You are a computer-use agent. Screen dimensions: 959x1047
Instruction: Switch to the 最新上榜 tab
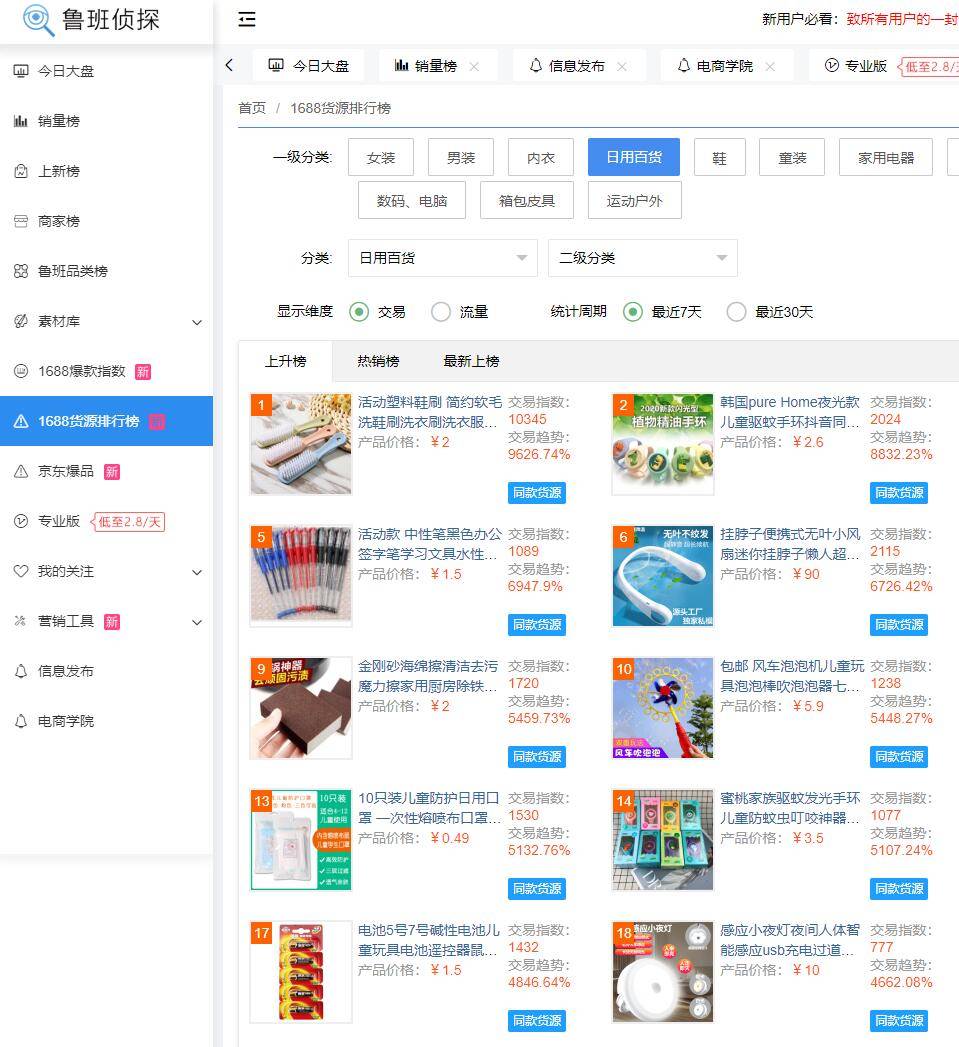click(471, 361)
